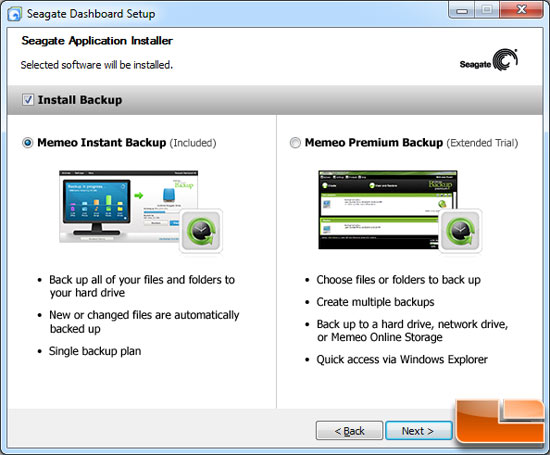
Task: Select the Memeo Instant Backup radio button
Action: pyautogui.click(x=27, y=143)
